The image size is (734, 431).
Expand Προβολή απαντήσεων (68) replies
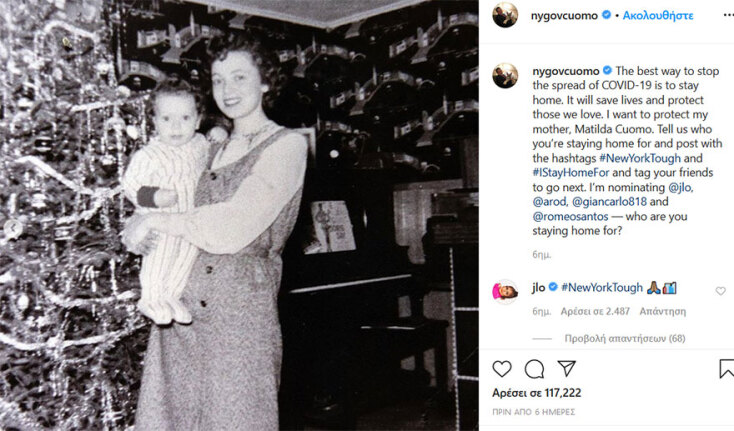[x=624, y=338]
